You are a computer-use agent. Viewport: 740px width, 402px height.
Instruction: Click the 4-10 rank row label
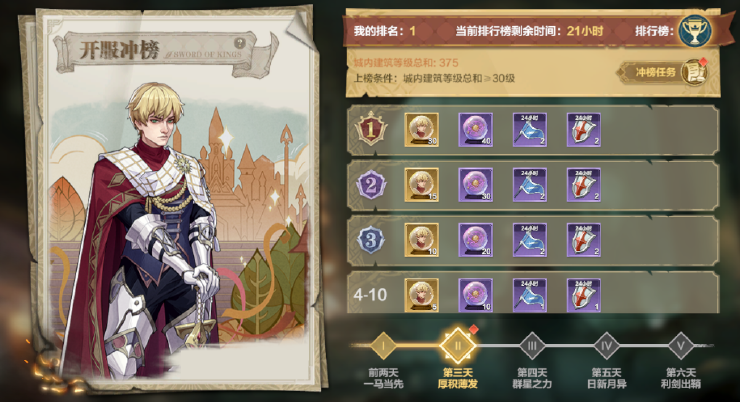pyautogui.click(x=370, y=295)
